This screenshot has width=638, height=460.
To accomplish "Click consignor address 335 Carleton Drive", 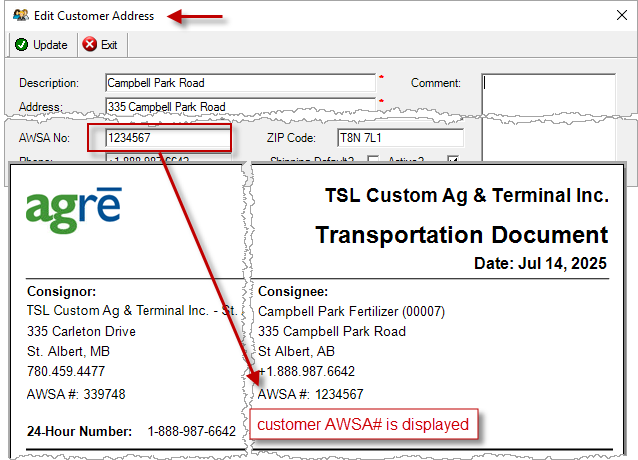I will [x=81, y=331].
